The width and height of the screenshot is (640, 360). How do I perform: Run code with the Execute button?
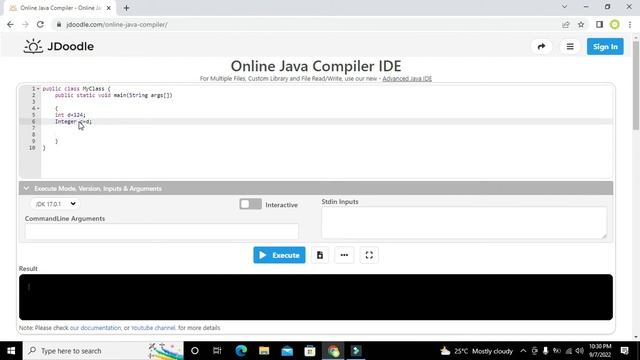point(279,255)
